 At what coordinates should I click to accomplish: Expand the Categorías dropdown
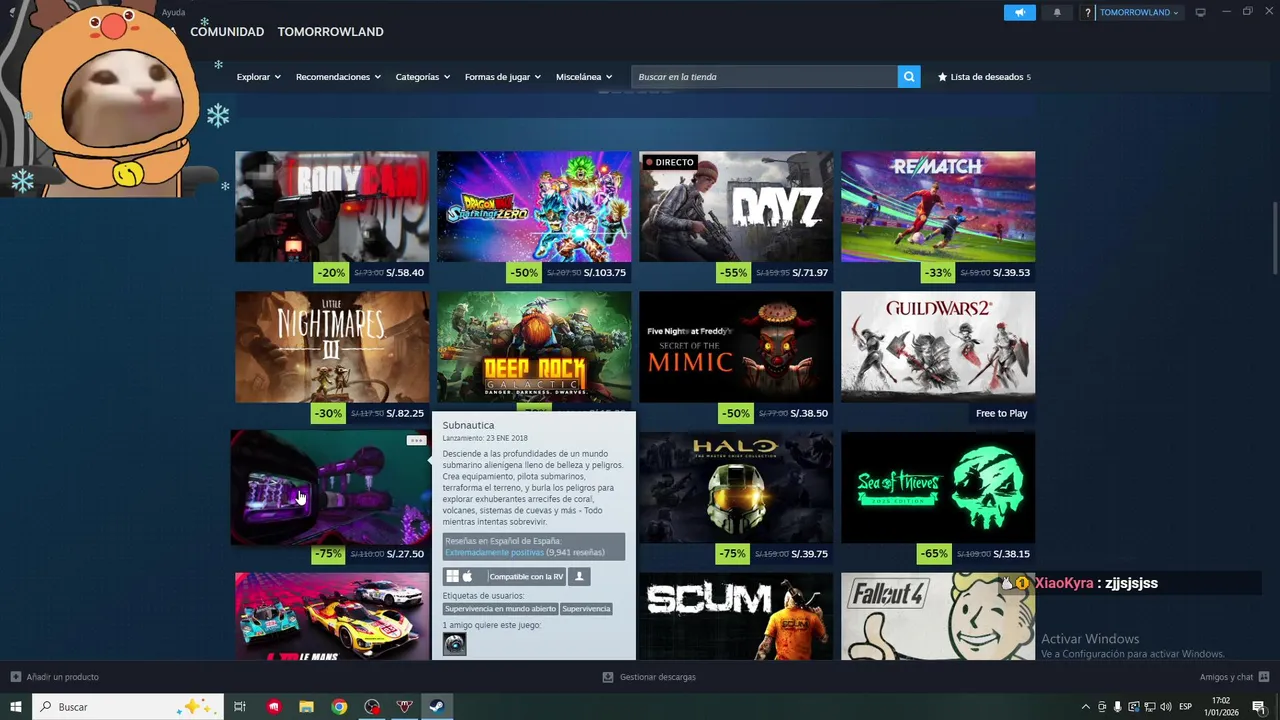coord(422,77)
